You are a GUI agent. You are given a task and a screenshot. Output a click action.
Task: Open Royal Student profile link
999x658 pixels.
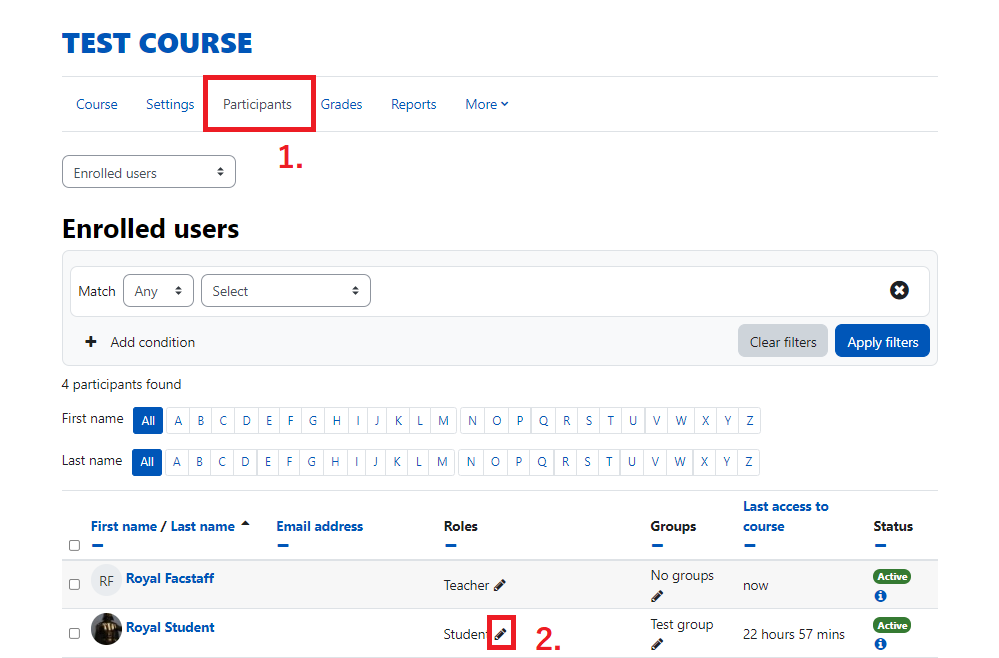(170, 627)
